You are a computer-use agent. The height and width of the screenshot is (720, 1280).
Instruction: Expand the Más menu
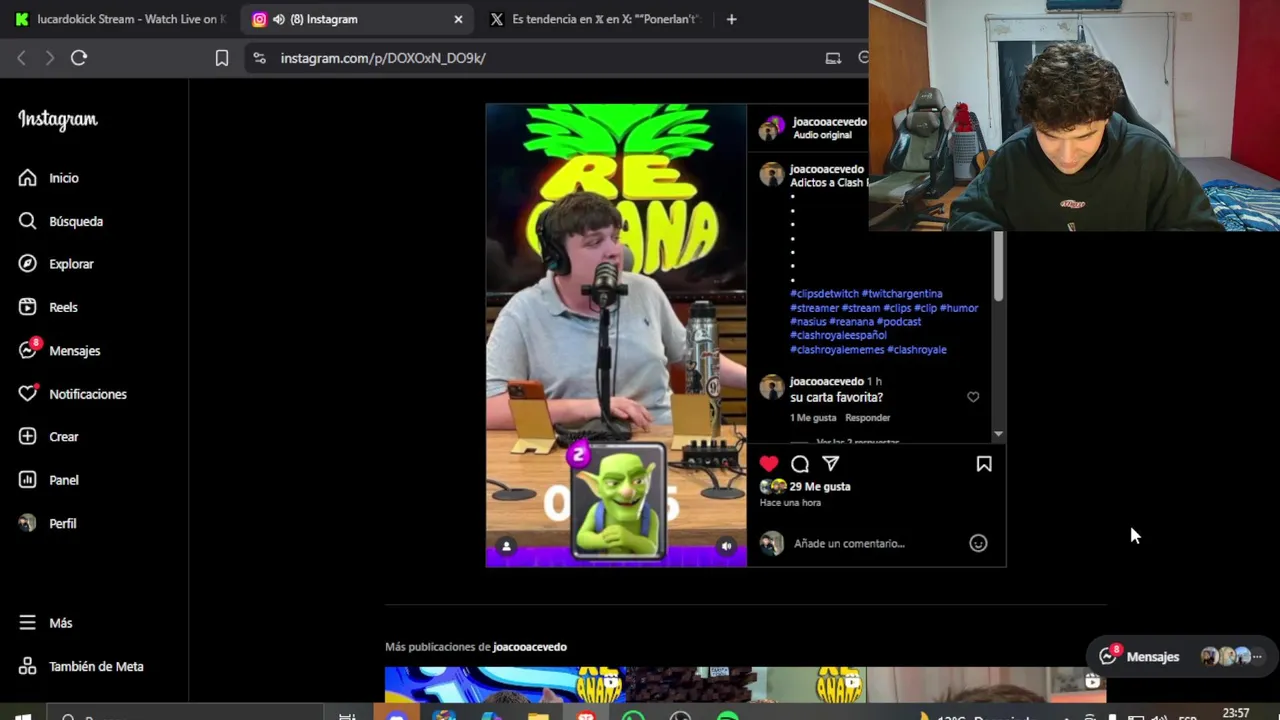coord(46,623)
